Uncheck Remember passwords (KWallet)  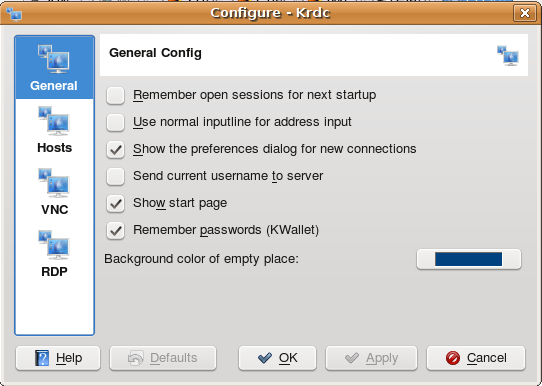click(x=115, y=230)
